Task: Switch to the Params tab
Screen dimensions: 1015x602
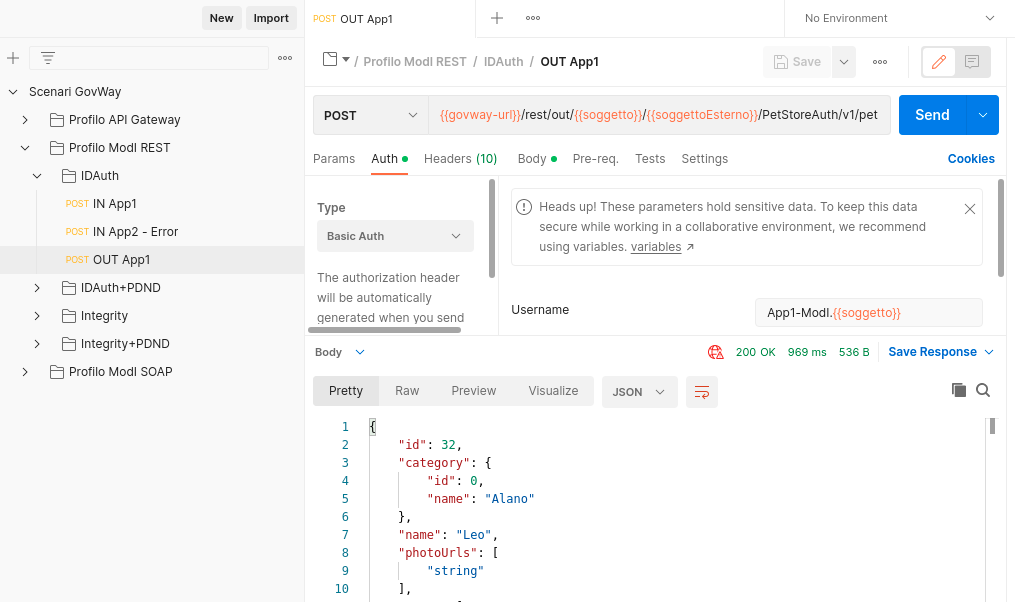Action: 334,159
